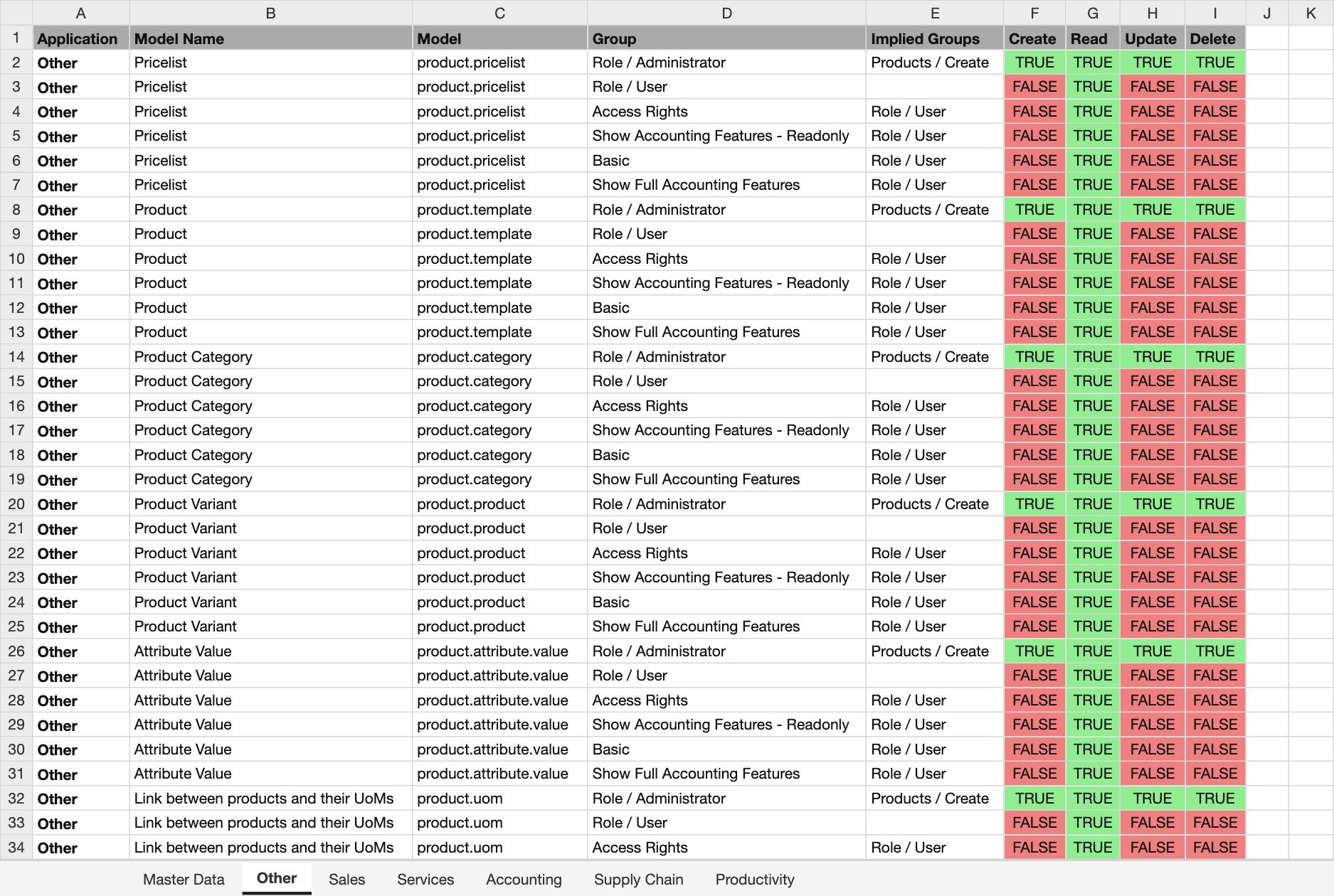Select row 20 header

pyautogui.click(x=16, y=504)
